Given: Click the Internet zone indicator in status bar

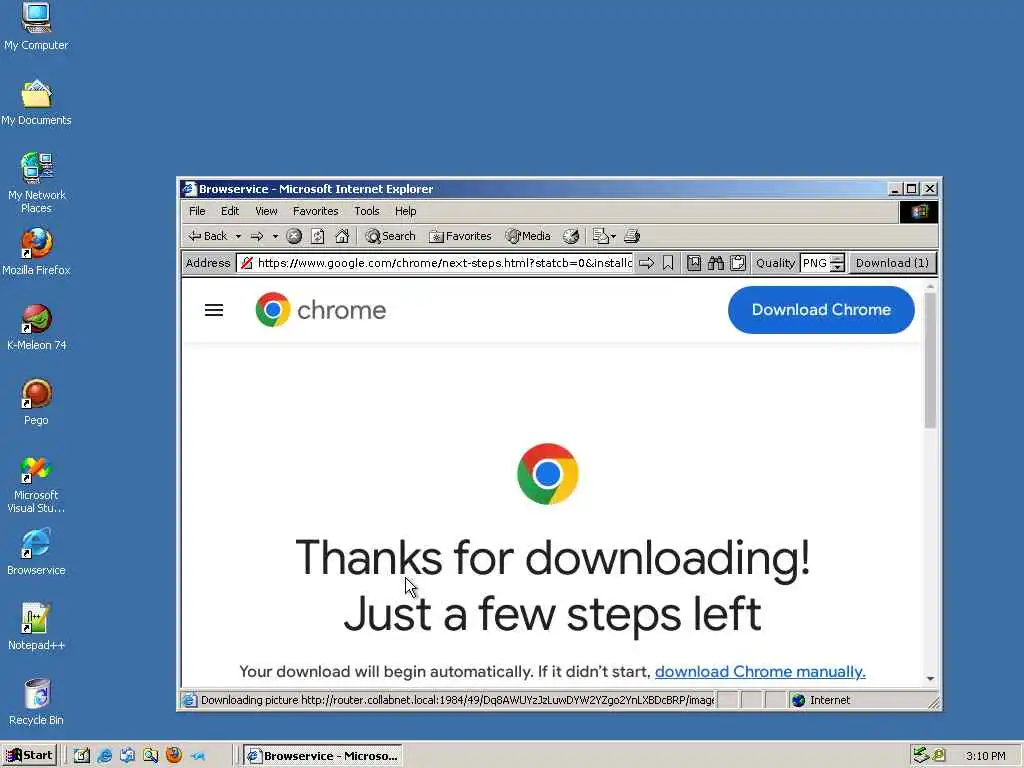Looking at the screenshot, I should [823, 700].
